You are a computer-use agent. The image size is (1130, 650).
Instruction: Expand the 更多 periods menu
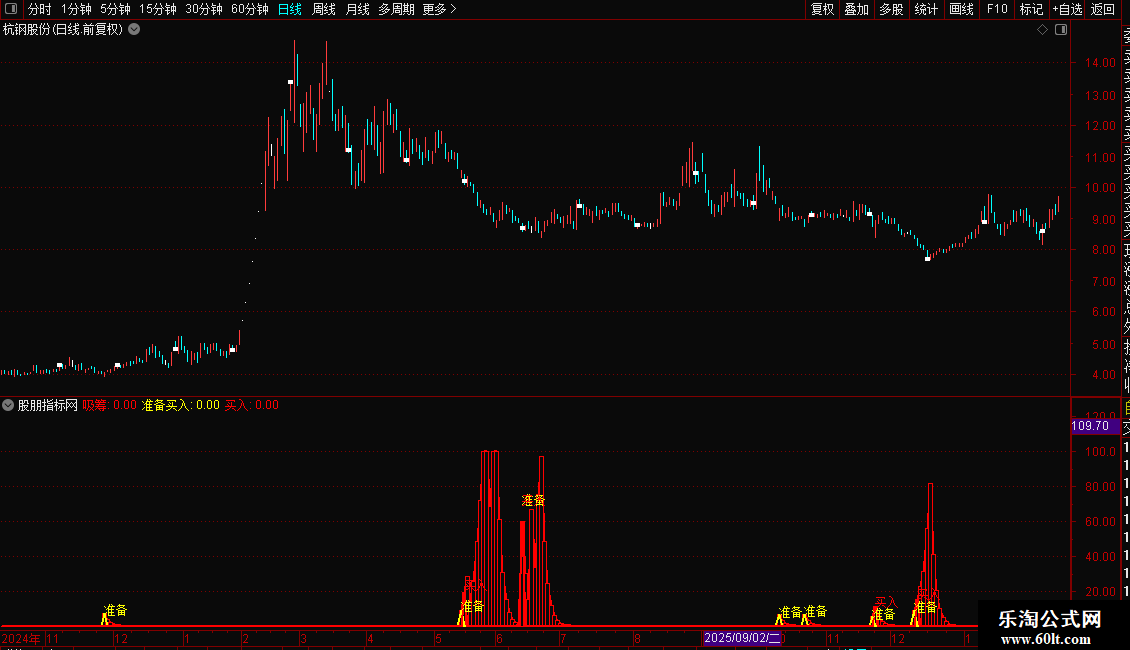[440, 9]
